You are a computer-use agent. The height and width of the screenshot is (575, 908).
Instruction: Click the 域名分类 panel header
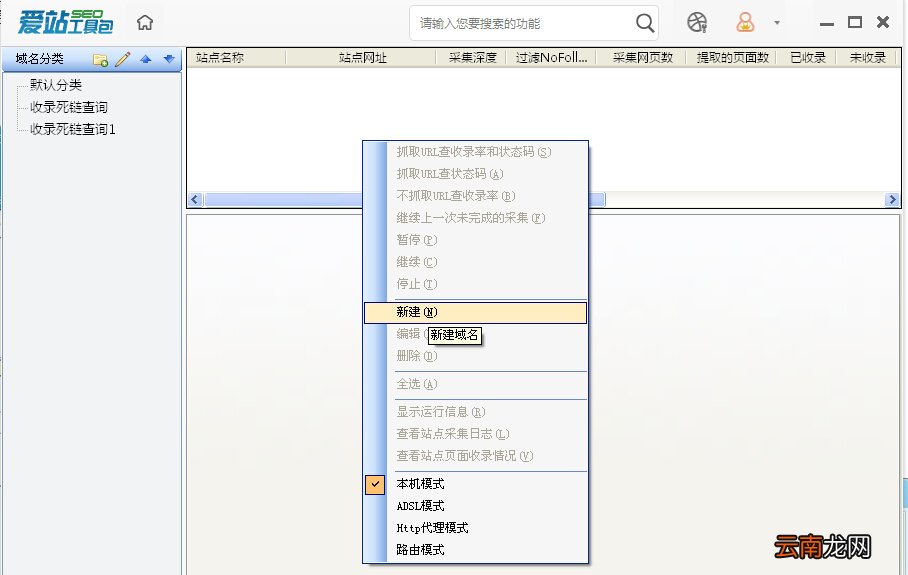pos(39,59)
